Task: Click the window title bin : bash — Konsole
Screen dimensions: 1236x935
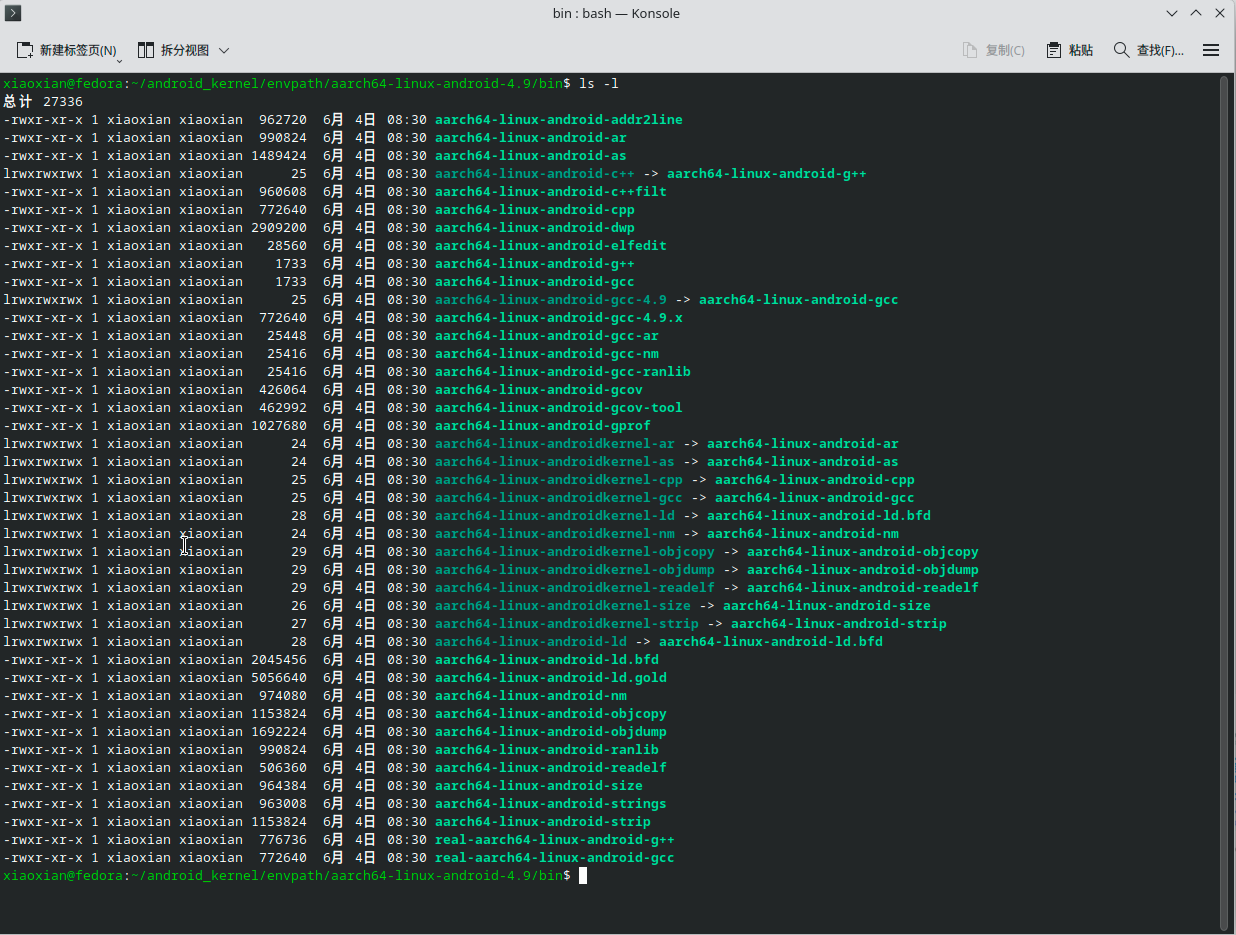Action: [x=616, y=13]
